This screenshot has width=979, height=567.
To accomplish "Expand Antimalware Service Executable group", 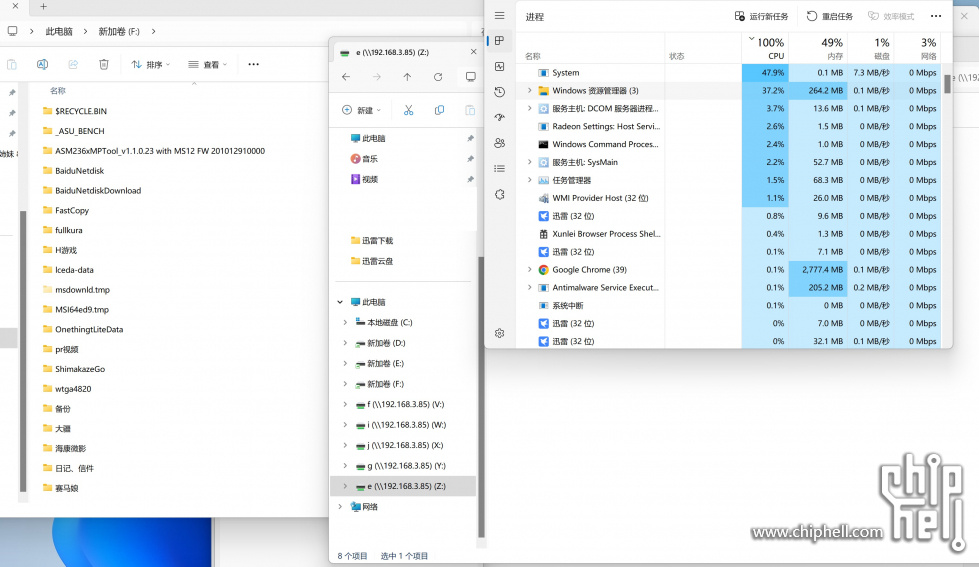I will pyautogui.click(x=529, y=288).
